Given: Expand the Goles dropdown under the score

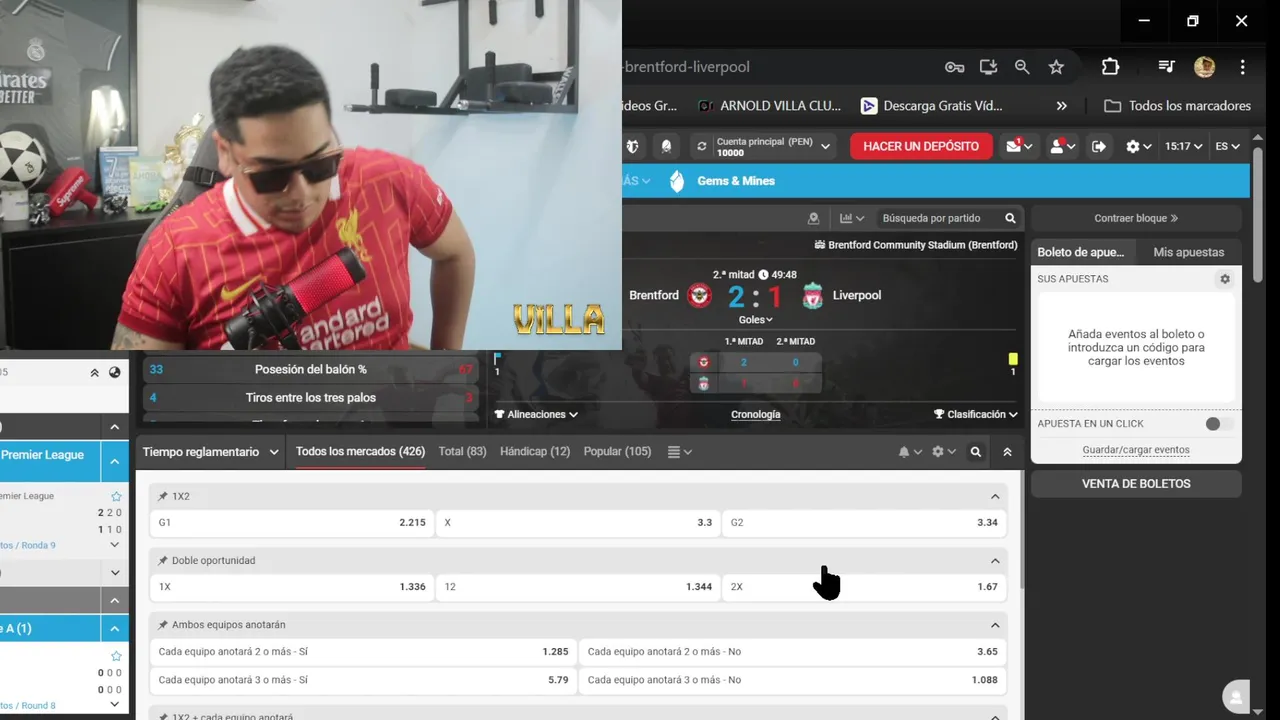Looking at the screenshot, I should pos(755,320).
